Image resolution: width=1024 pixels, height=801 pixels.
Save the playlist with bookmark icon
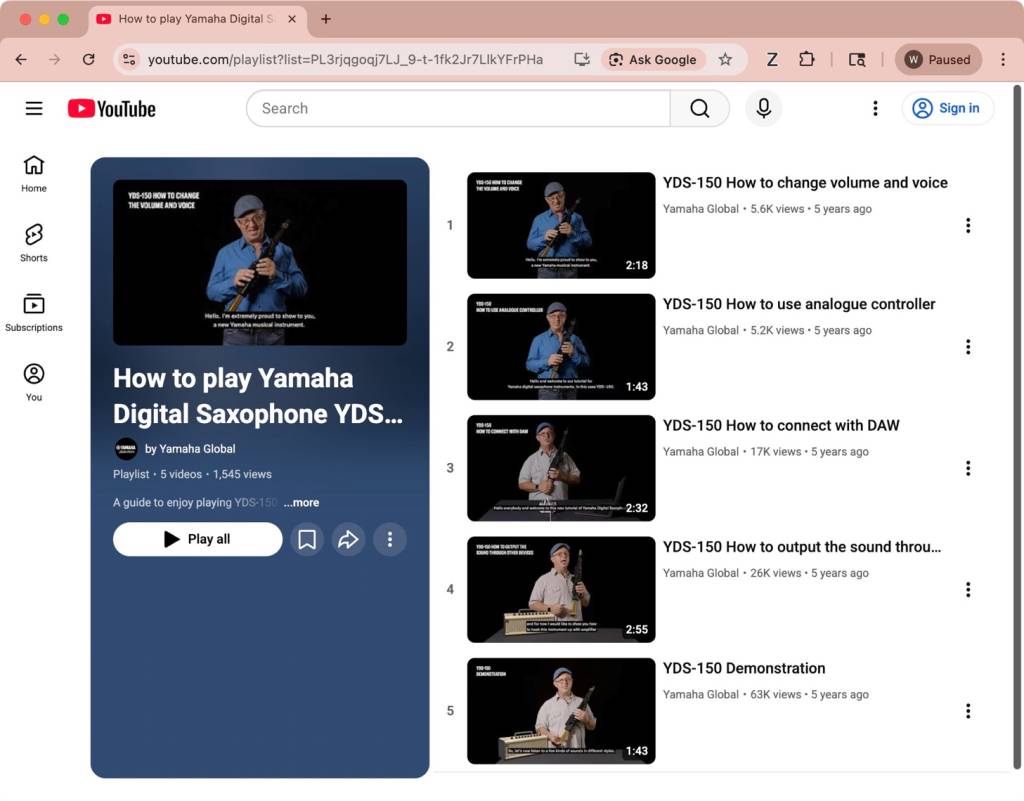click(x=307, y=540)
